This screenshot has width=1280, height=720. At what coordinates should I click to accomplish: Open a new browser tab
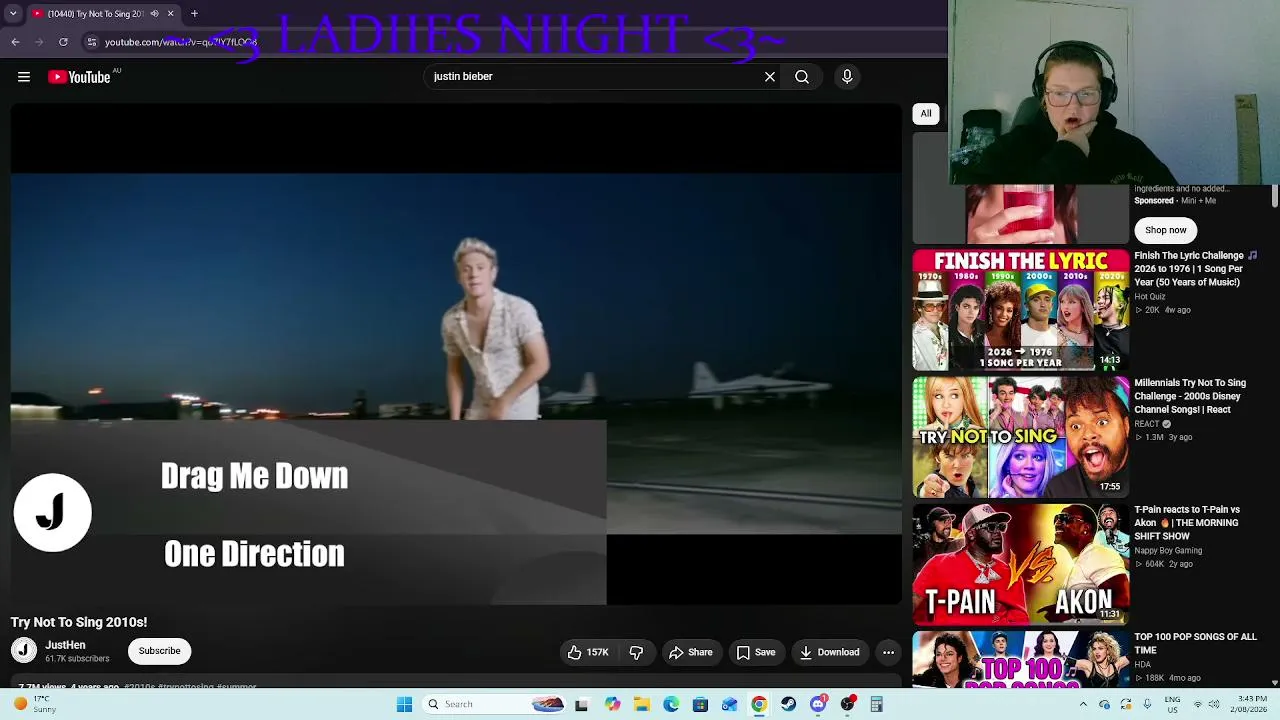(194, 14)
